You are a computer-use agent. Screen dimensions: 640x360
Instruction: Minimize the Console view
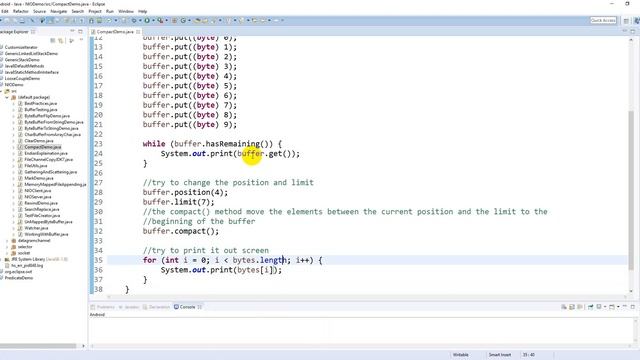tap(625, 307)
